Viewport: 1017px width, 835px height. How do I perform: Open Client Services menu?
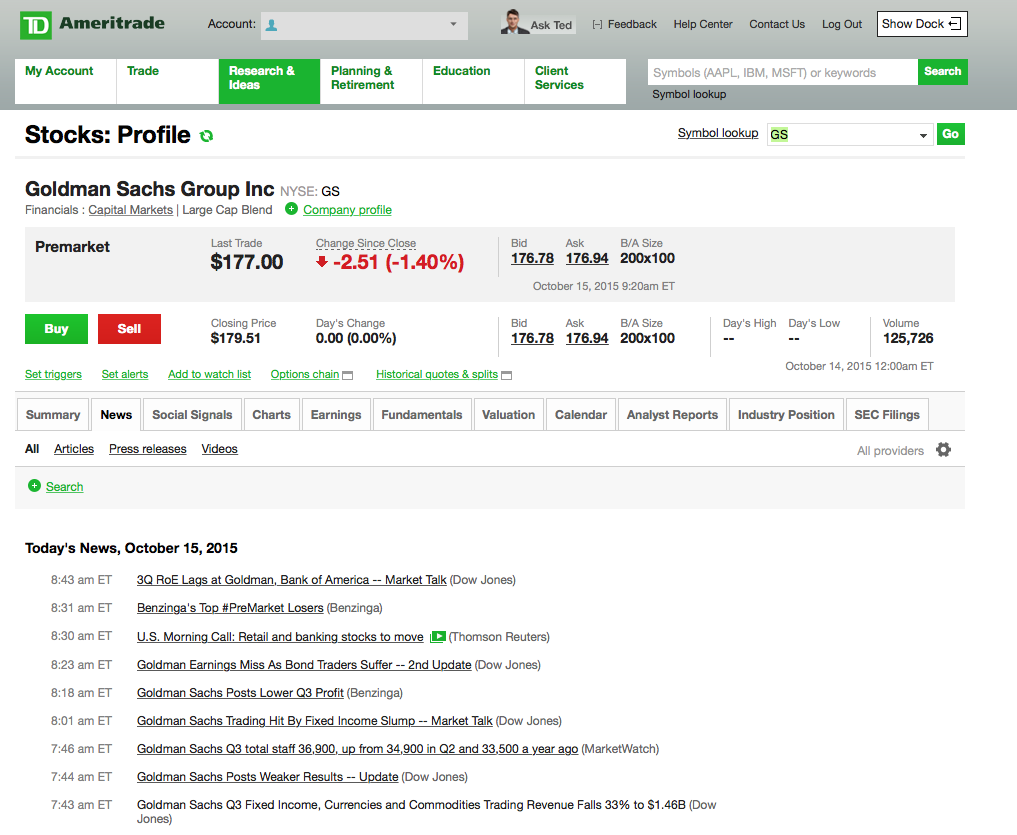575,81
